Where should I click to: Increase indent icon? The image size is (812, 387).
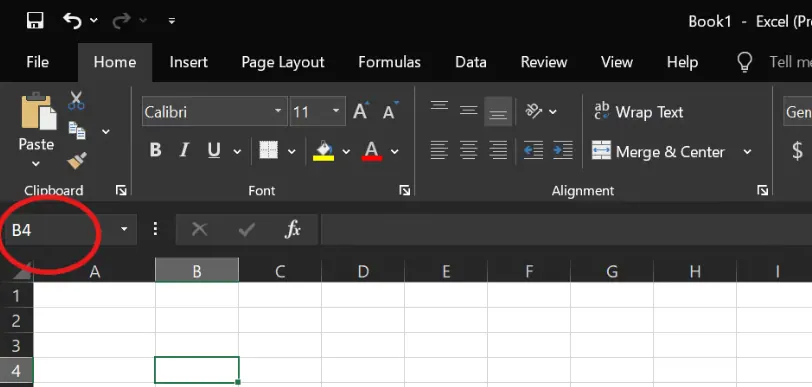(x=563, y=151)
